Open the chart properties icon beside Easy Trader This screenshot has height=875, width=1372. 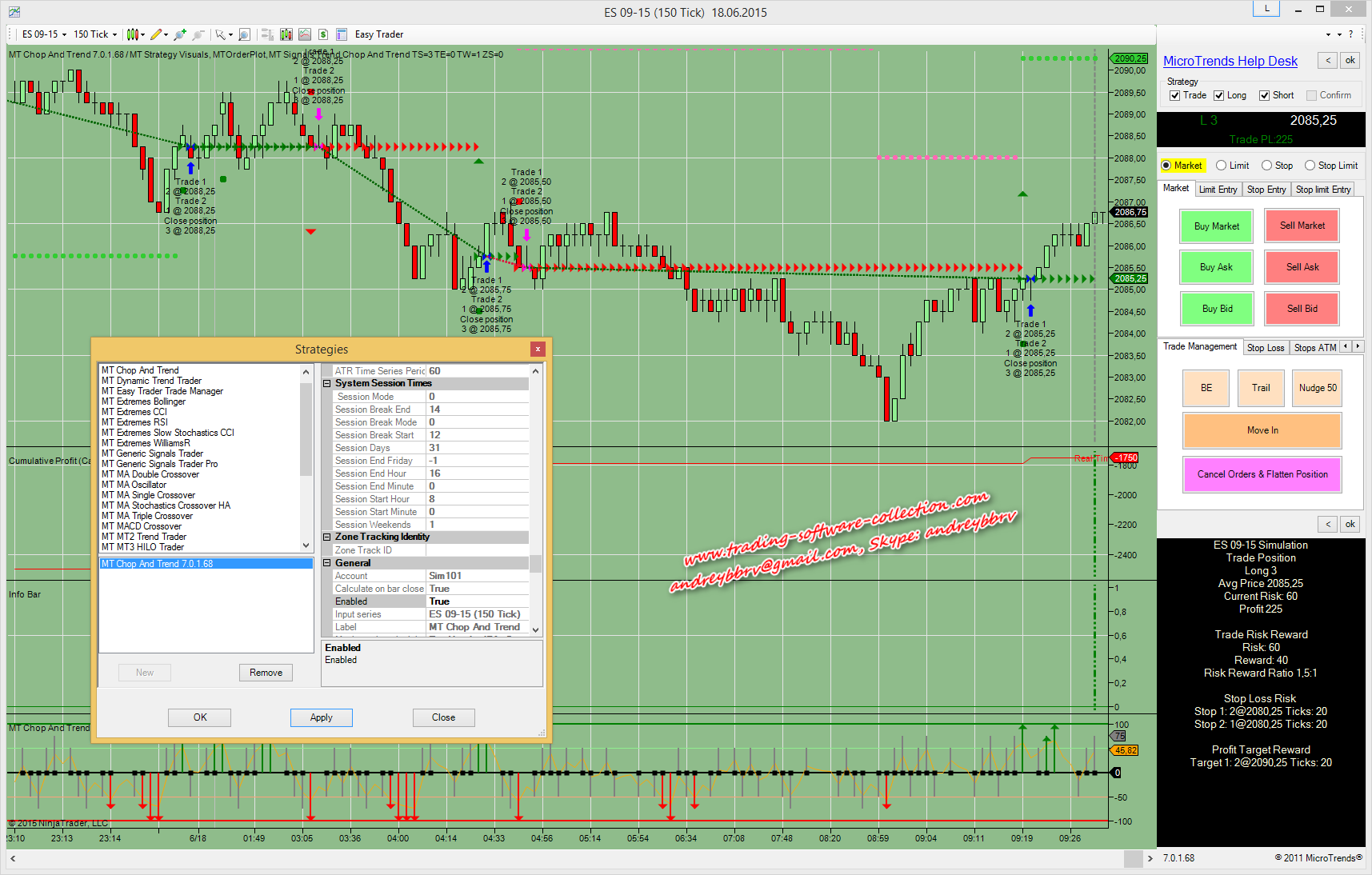click(x=342, y=34)
